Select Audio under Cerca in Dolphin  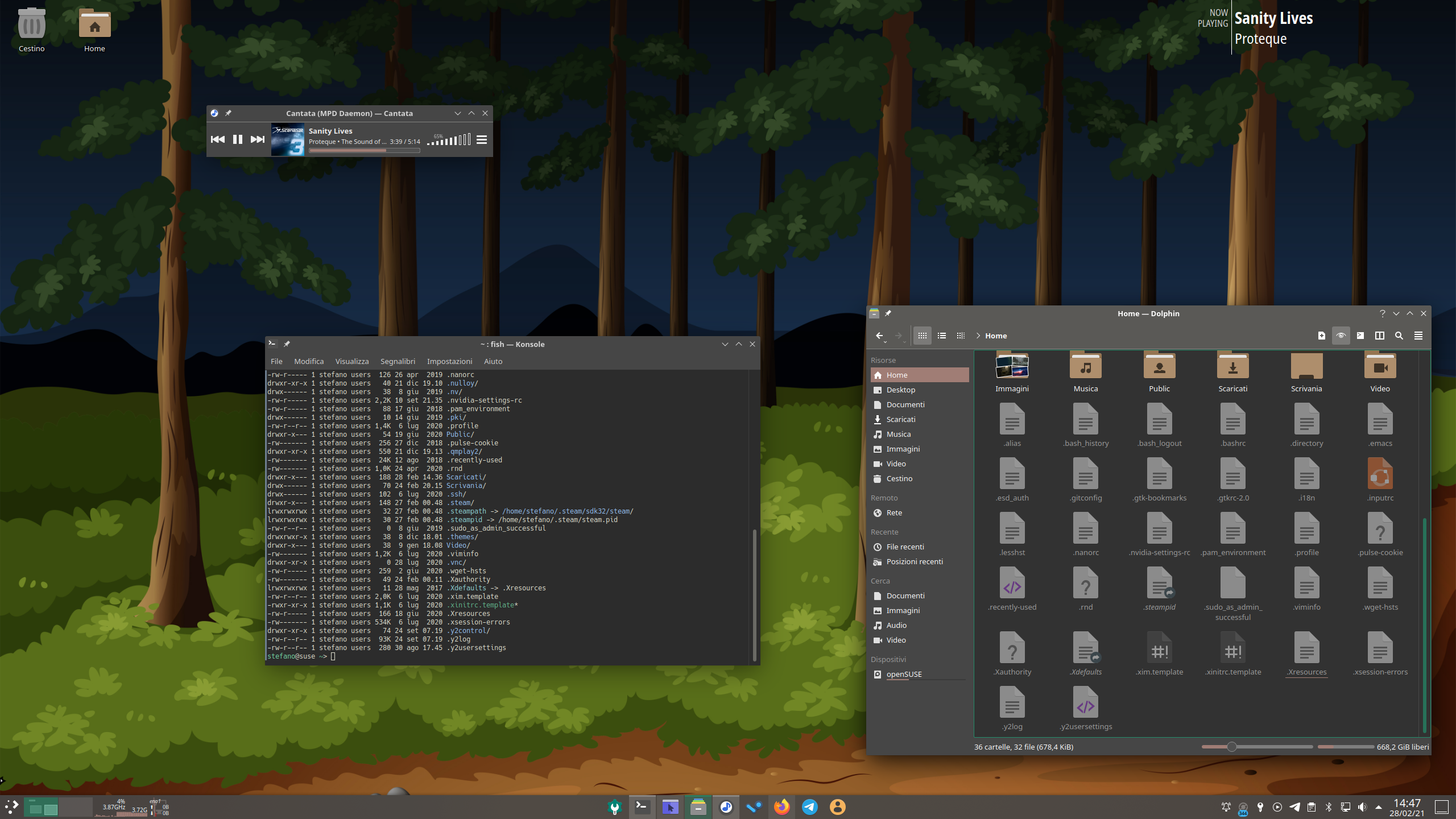click(x=920, y=625)
